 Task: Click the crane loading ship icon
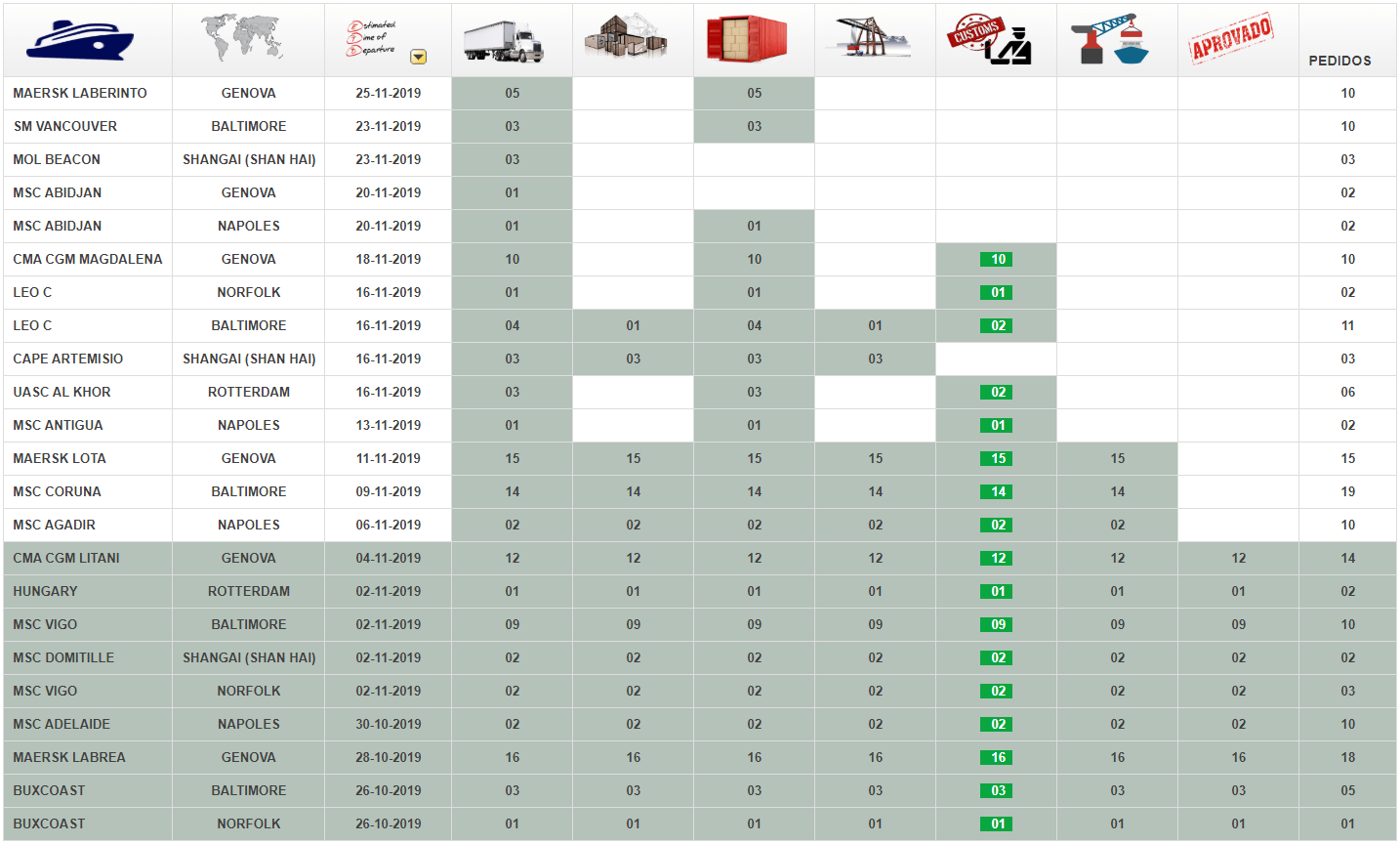coord(1110,40)
